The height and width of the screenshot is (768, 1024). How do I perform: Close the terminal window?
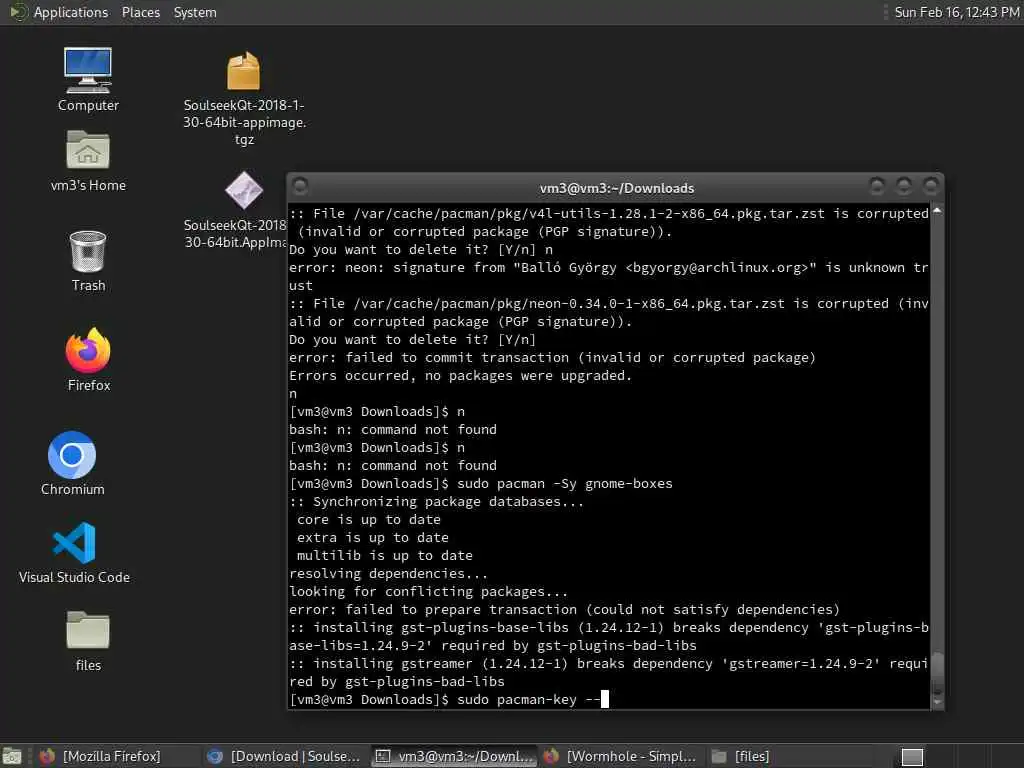click(x=931, y=187)
